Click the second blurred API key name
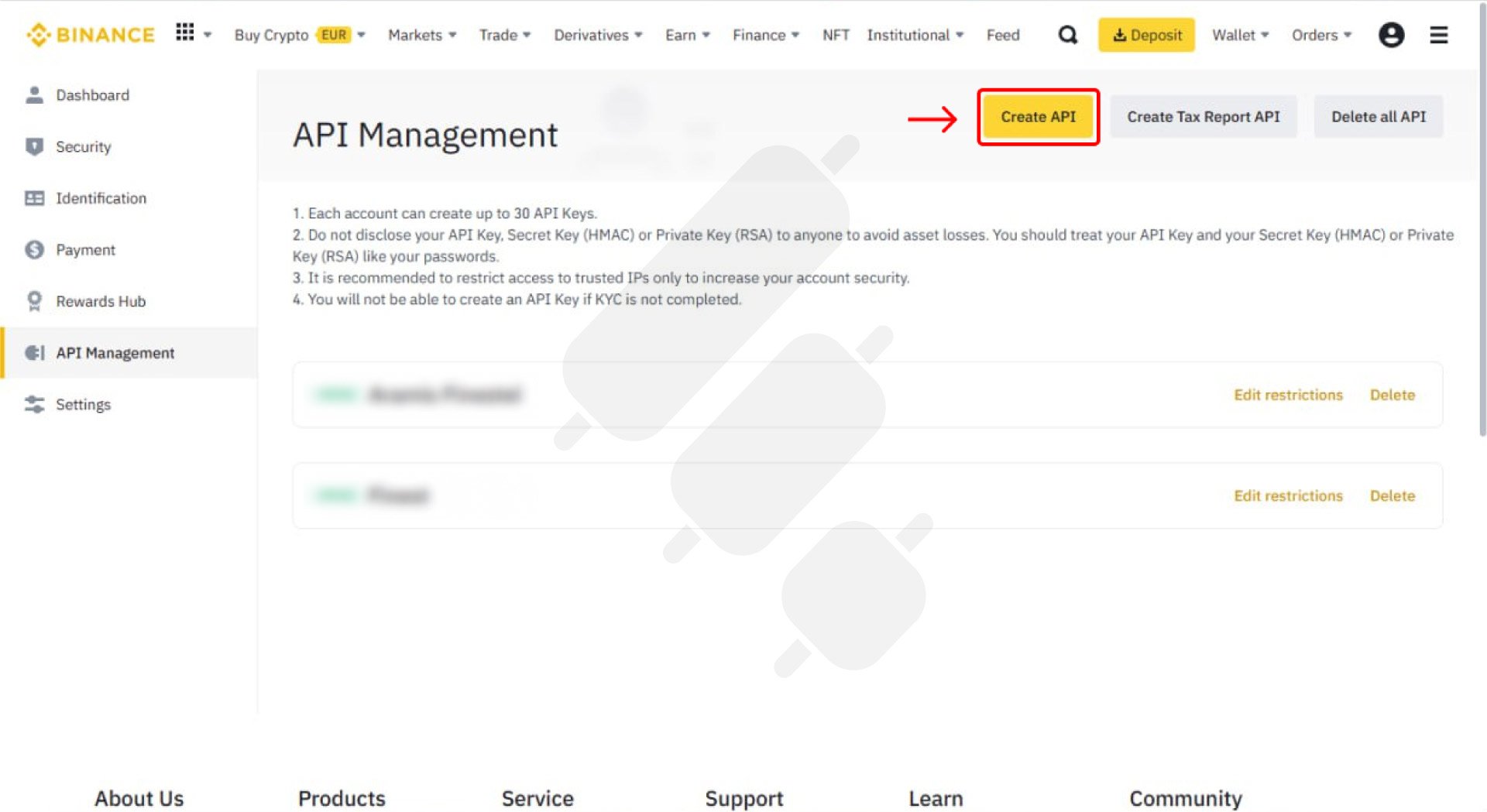 click(398, 495)
